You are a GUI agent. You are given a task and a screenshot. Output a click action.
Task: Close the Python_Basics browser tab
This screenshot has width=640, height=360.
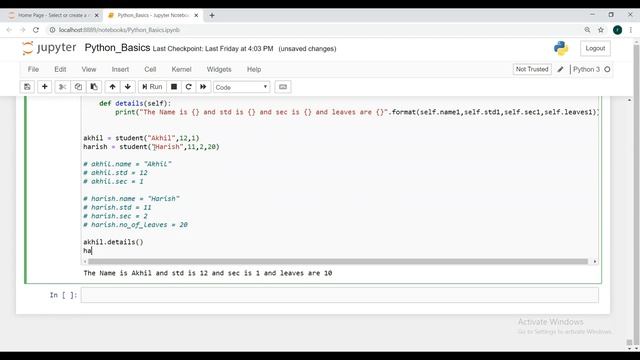pos(196,16)
